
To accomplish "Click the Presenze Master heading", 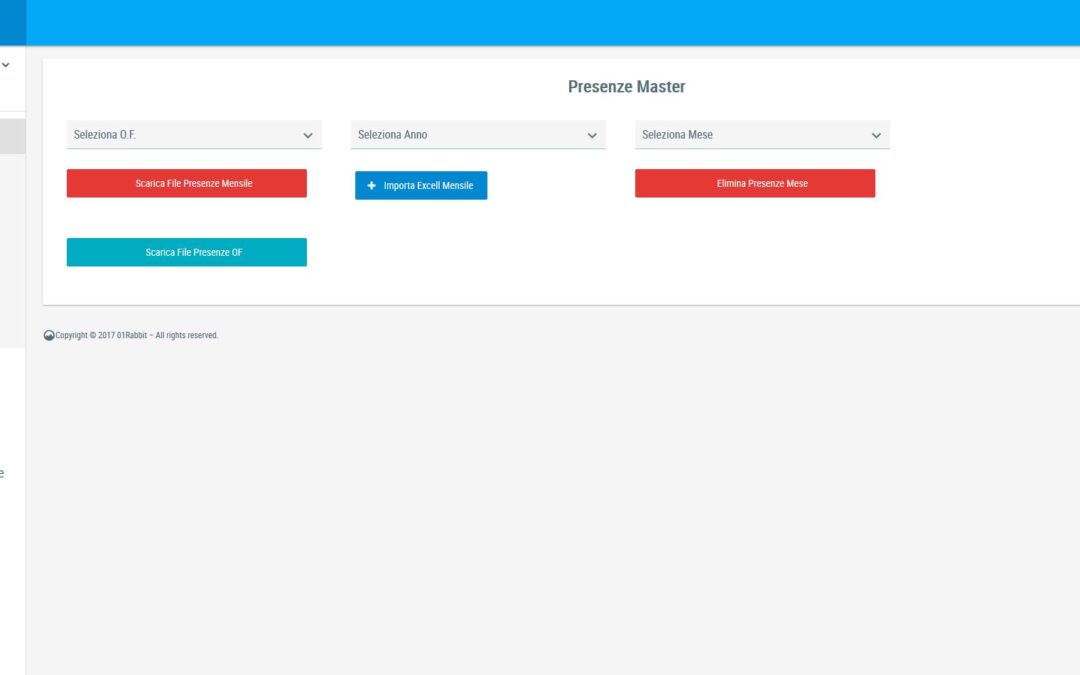I will [626, 87].
